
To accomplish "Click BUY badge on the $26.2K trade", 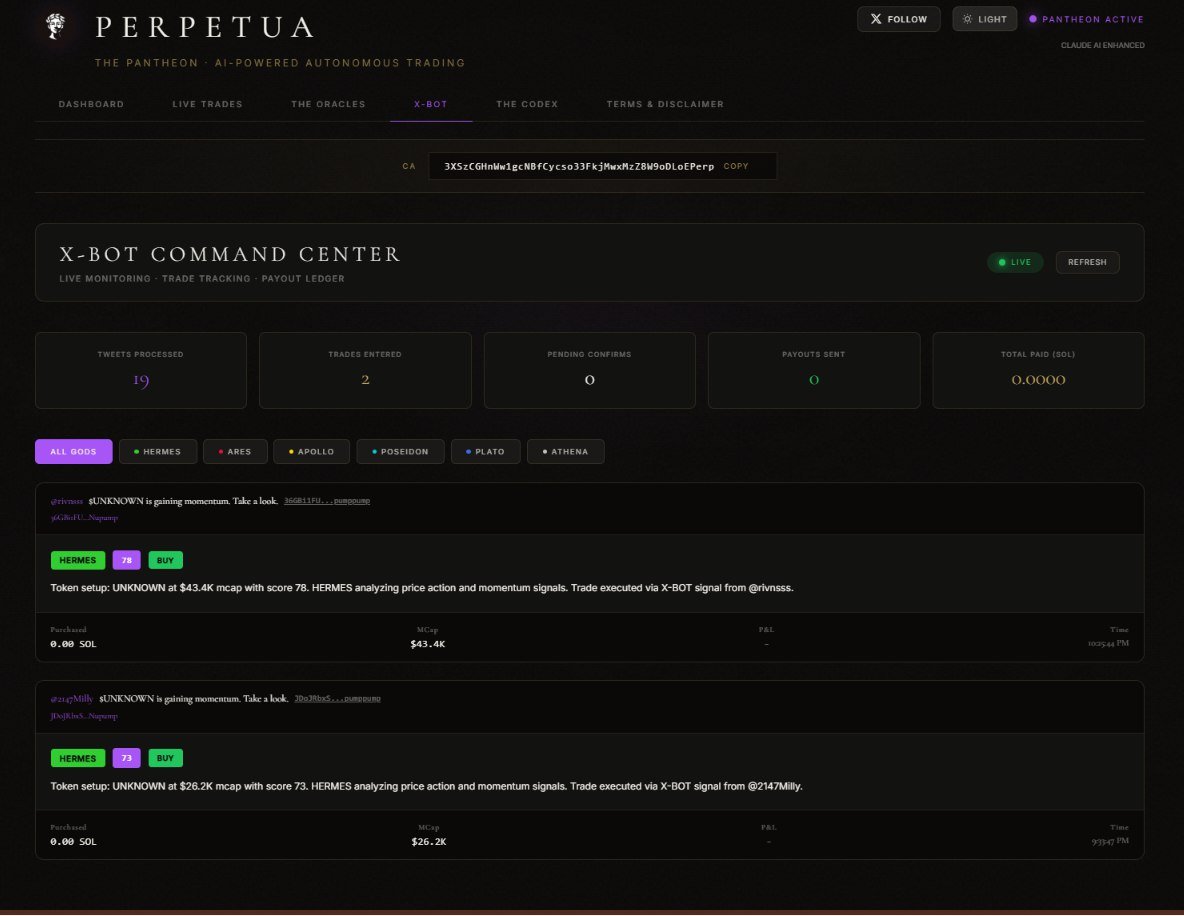I will click(x=165, y=758).
